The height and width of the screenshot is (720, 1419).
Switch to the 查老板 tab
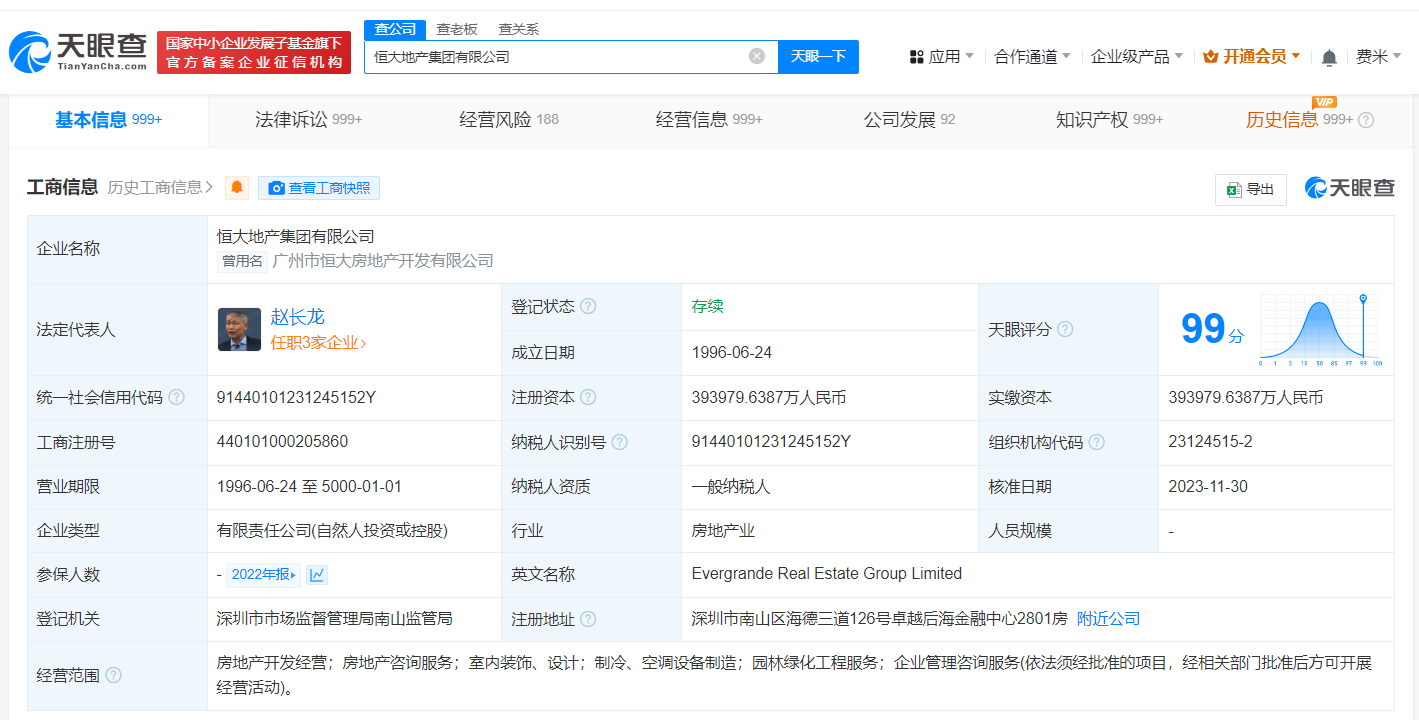456,29
